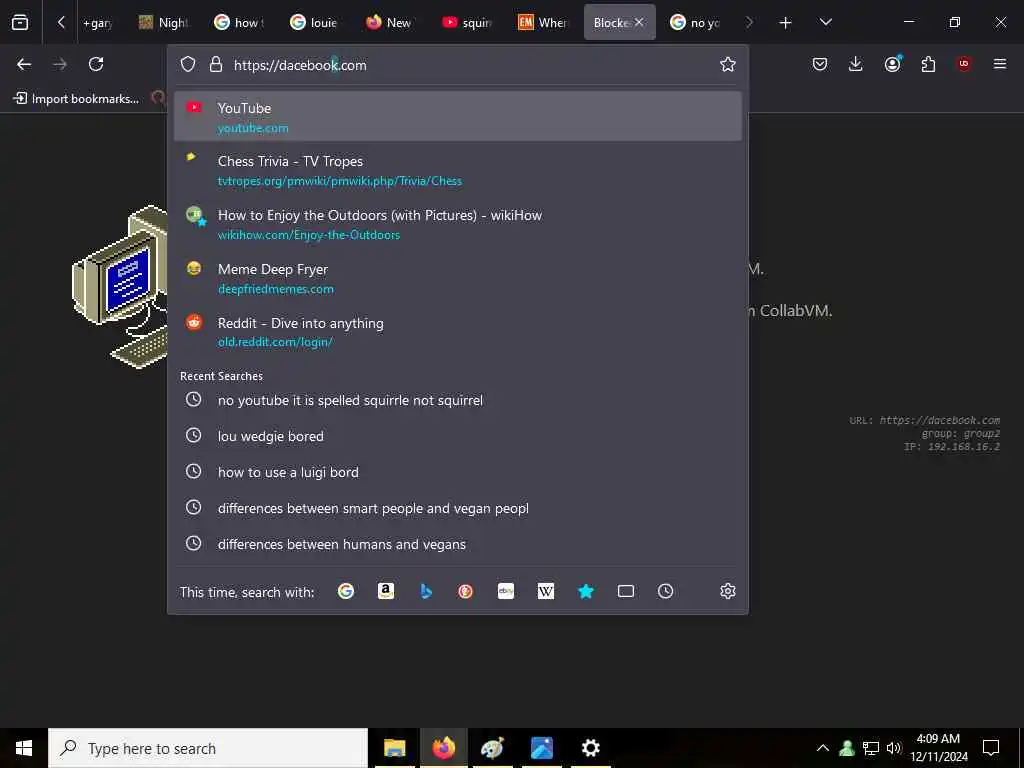The width and height of the screenshot is (1024, 768).
Task: Bookmark this page with star icon
Action: tap(728, 64)
